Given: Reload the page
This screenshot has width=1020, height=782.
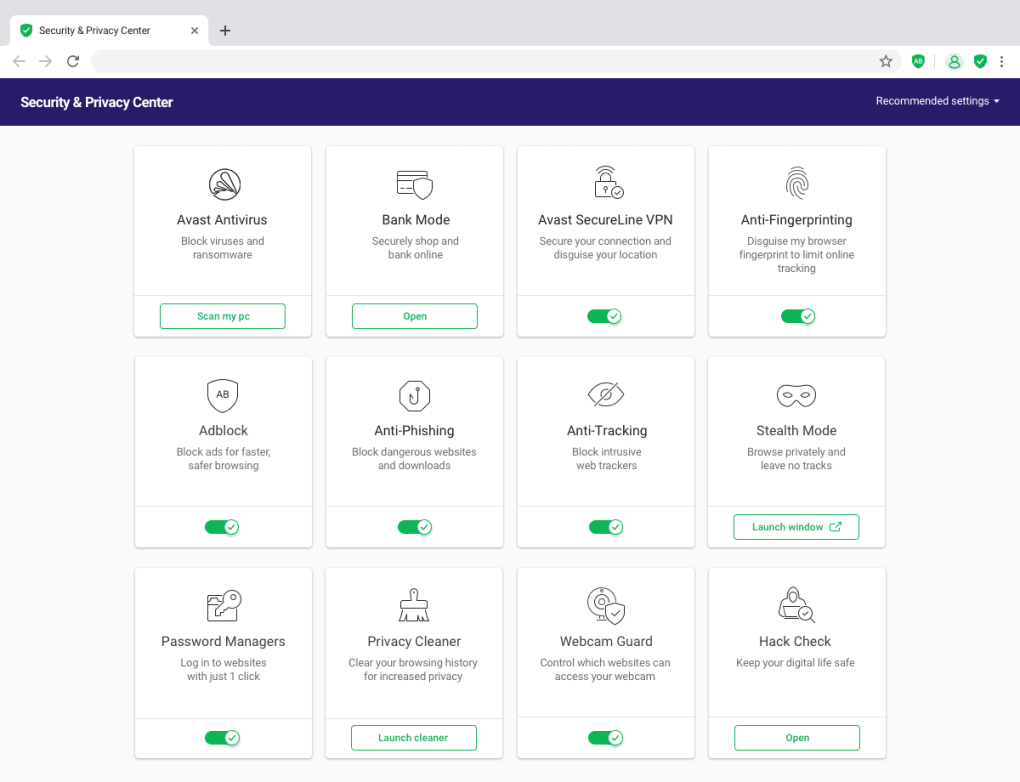Looking at the screenshot, I should [x=73, y=61].
